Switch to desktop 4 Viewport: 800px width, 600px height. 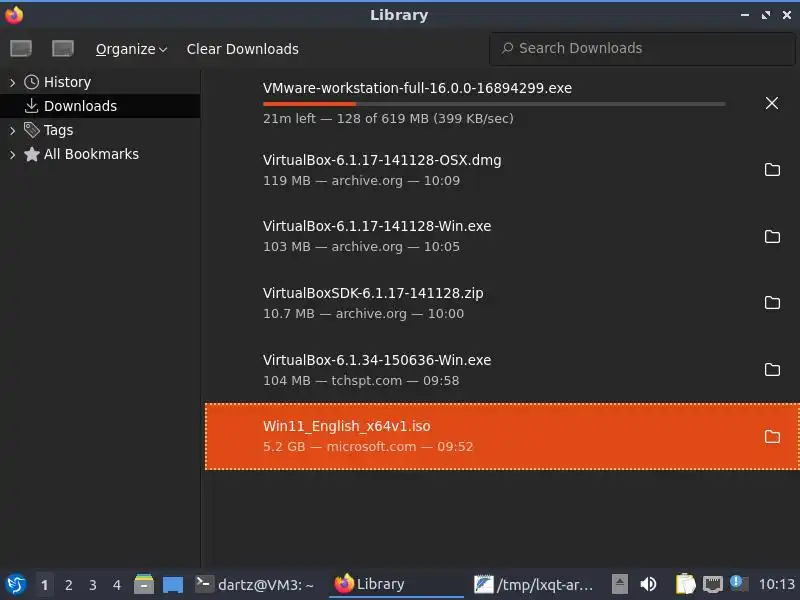coord(117,585)
